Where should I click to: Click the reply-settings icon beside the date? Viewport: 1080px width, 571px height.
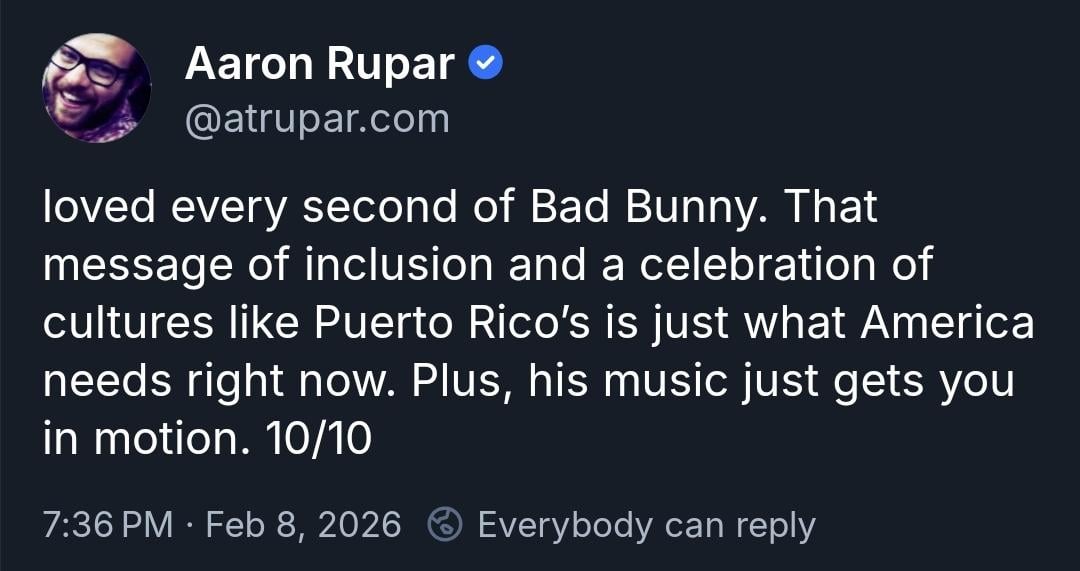pyautogui.click(x=444, y=524)
